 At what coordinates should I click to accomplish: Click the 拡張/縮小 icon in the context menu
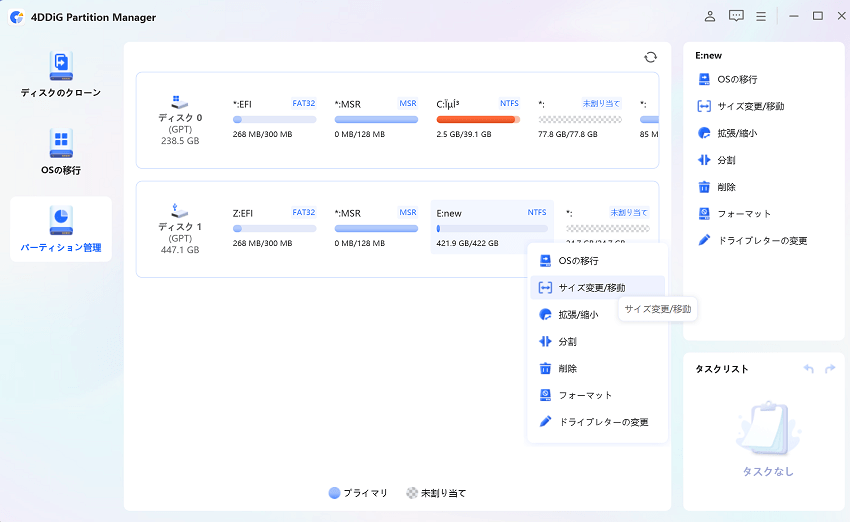pyautogui.click(x=545, y=314)
